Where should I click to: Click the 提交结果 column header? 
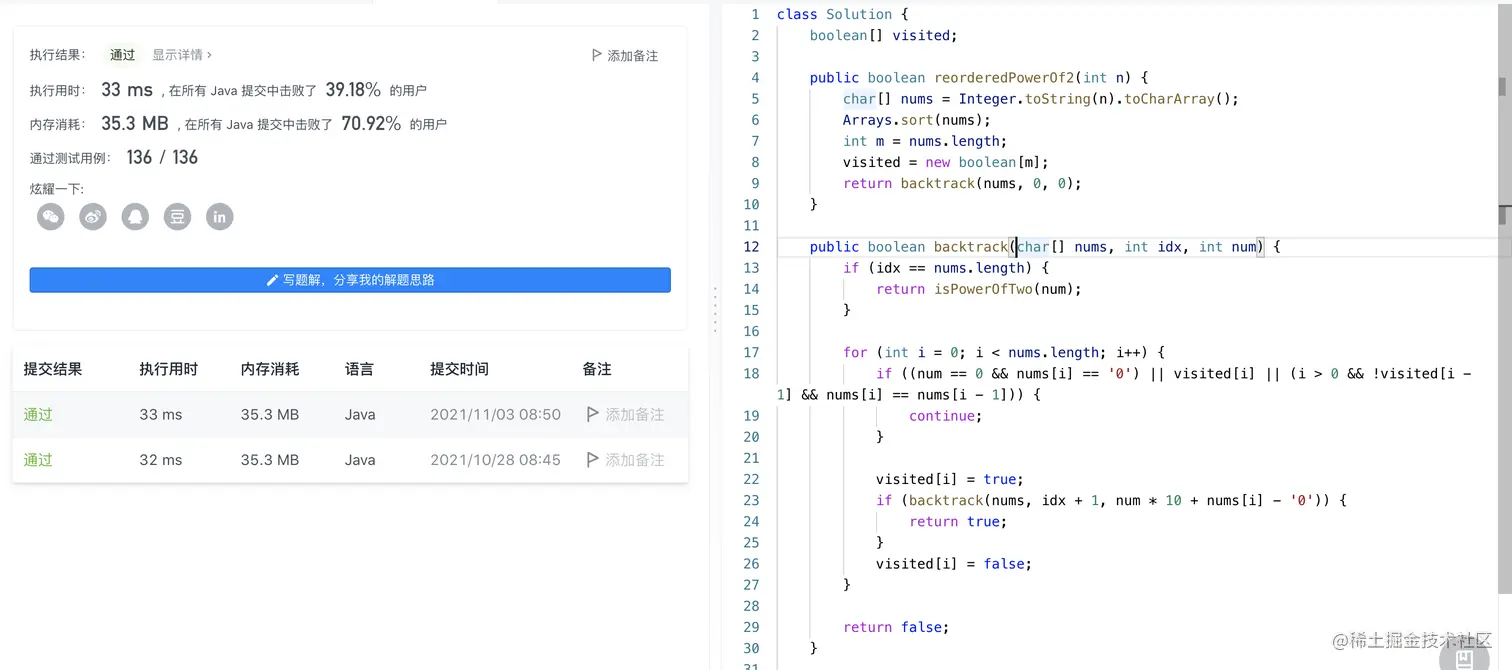53,369
